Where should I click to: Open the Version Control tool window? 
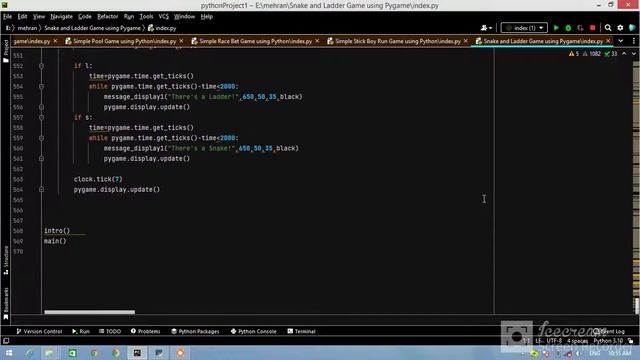[x=39, y=331]
